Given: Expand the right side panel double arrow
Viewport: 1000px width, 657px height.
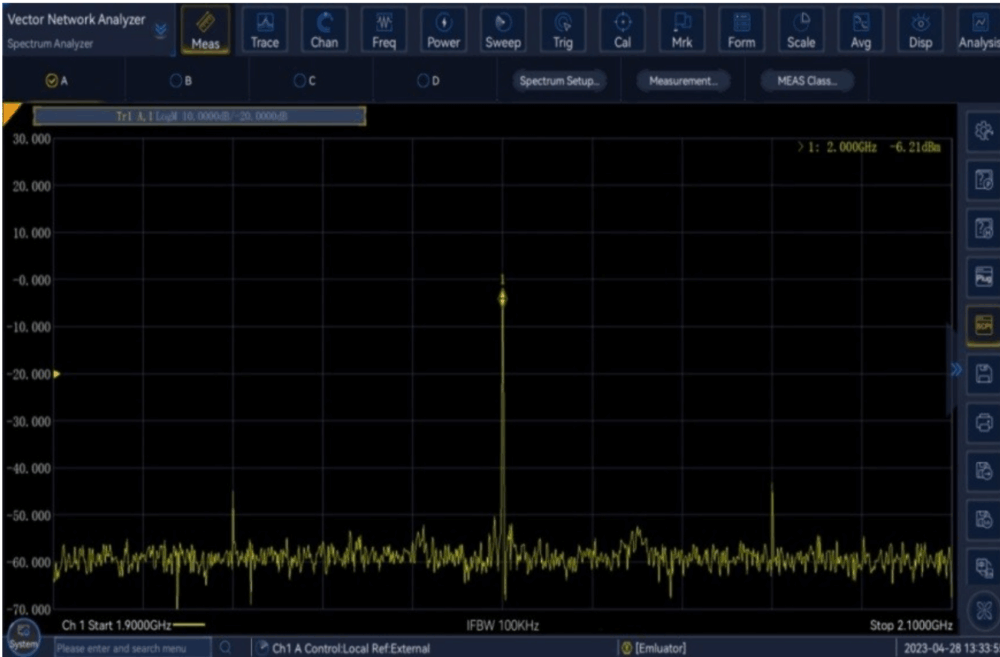Looking at the screenshot, I should tap(955, 369).
